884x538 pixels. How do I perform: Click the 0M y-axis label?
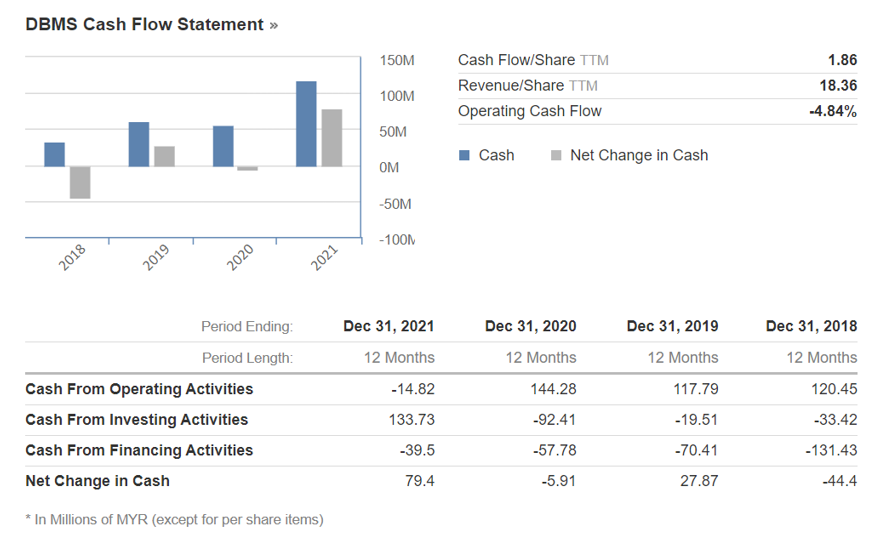[x=389, y=167]
